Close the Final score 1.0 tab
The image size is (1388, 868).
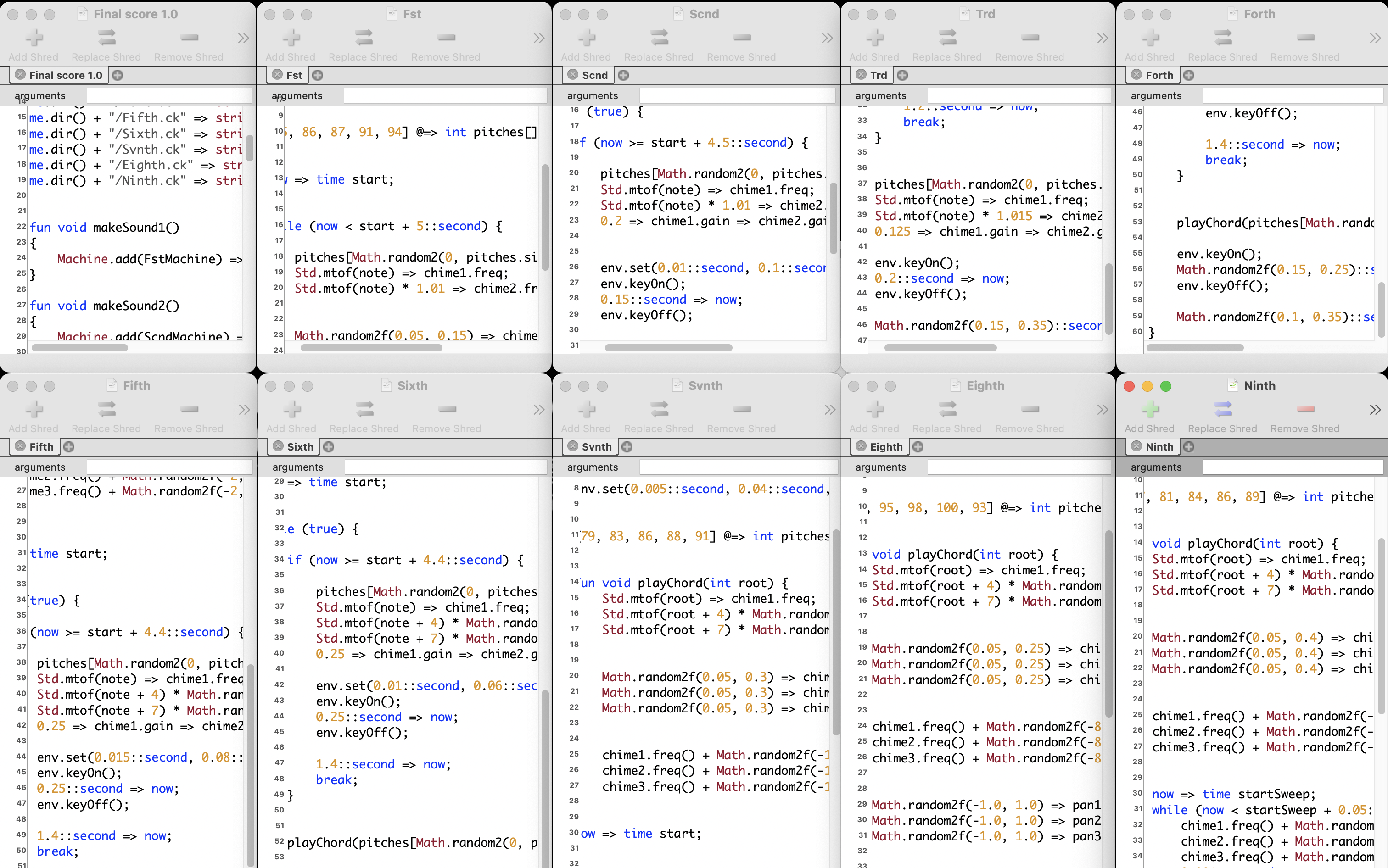(20, 75)
